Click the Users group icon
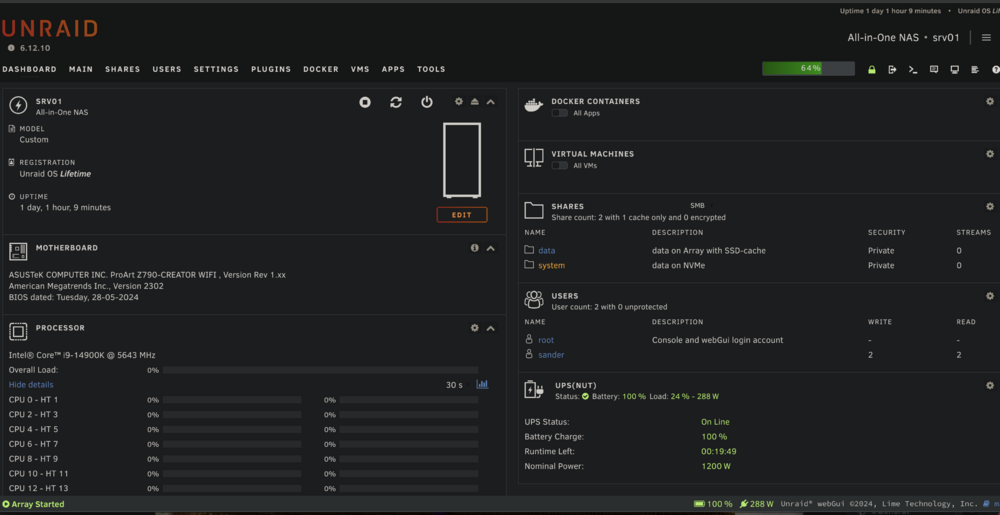The image size is (1000, 515). click(534, 300)
